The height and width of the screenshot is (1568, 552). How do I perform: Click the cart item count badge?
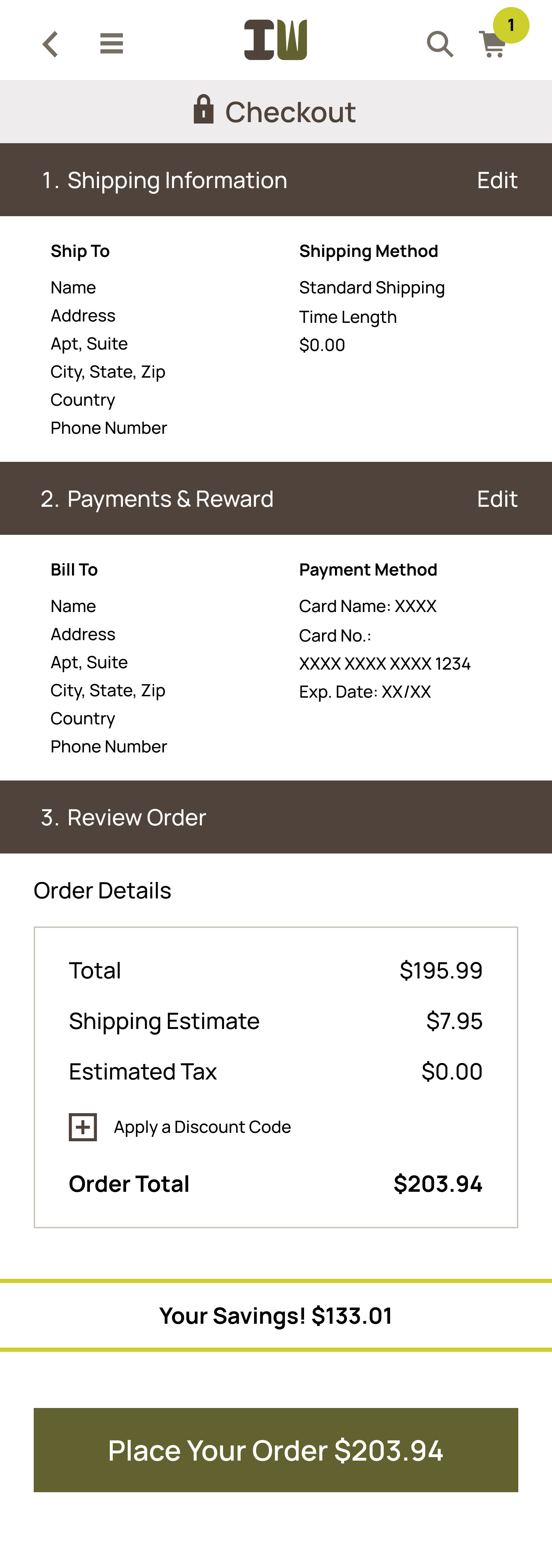tap(511, 26)
